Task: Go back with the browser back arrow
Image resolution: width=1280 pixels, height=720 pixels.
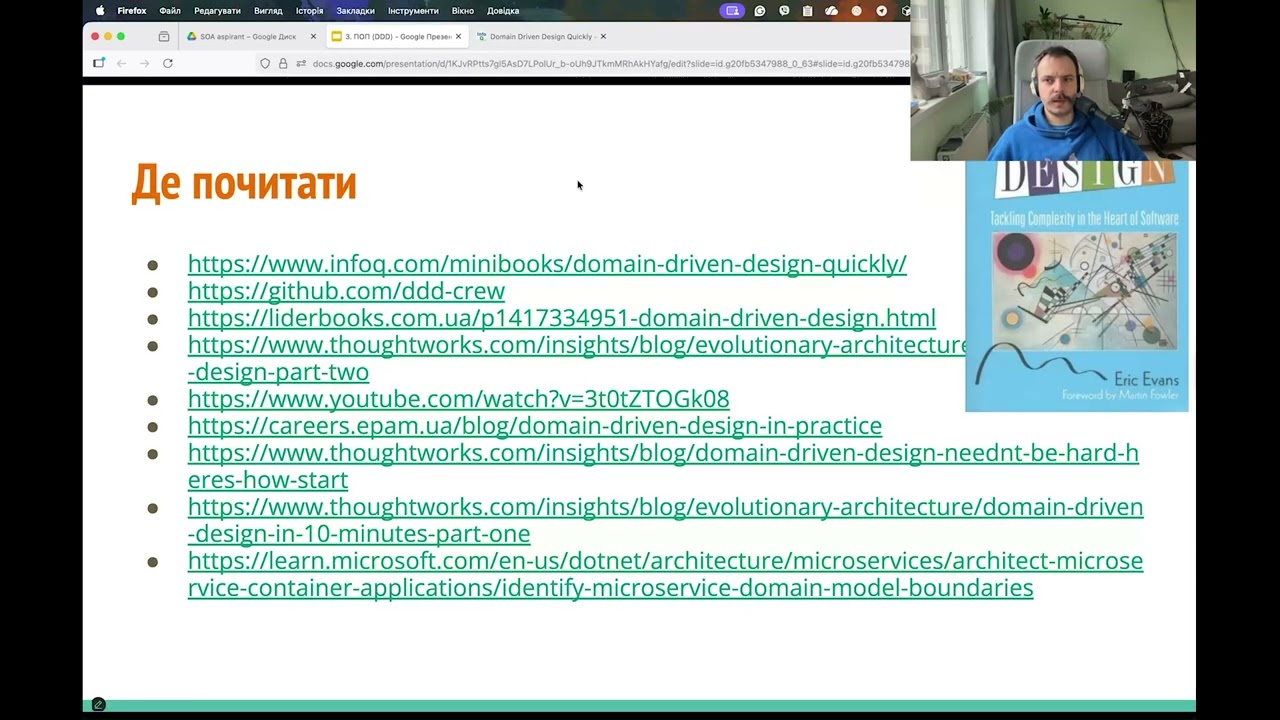Action: click(121, 63)
